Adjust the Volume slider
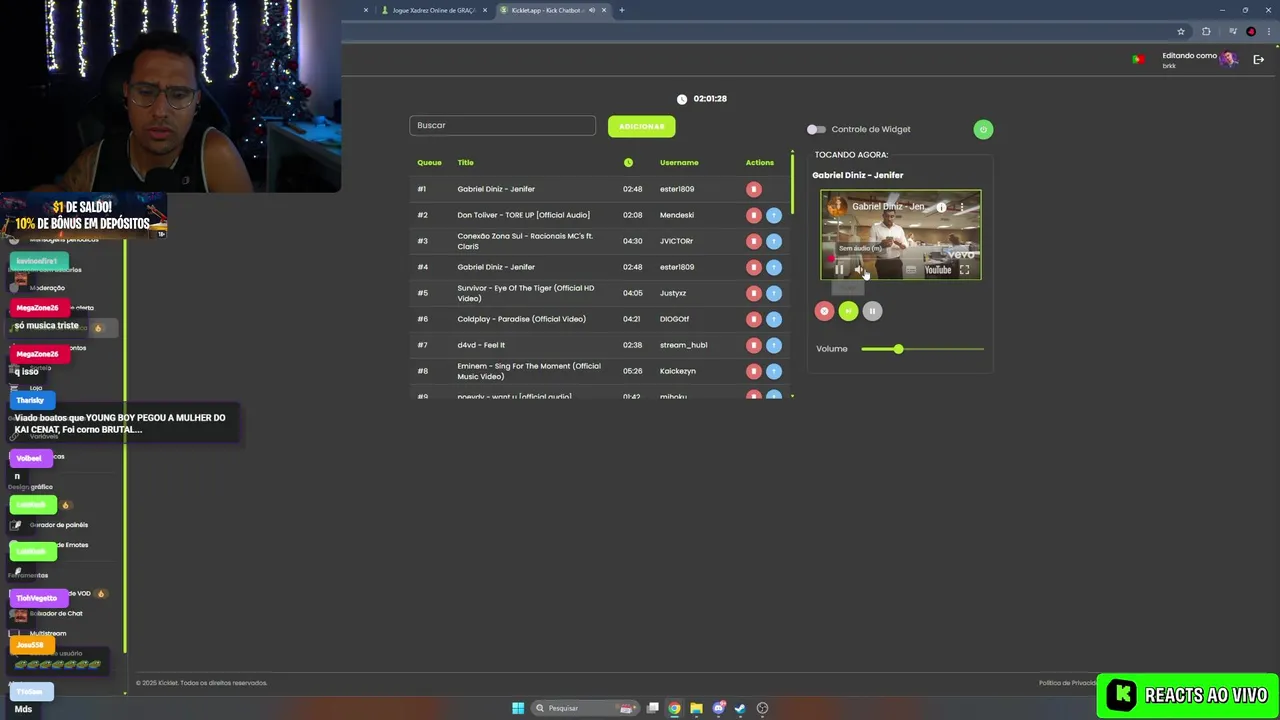1280x720 pixels. pos(922,349)
